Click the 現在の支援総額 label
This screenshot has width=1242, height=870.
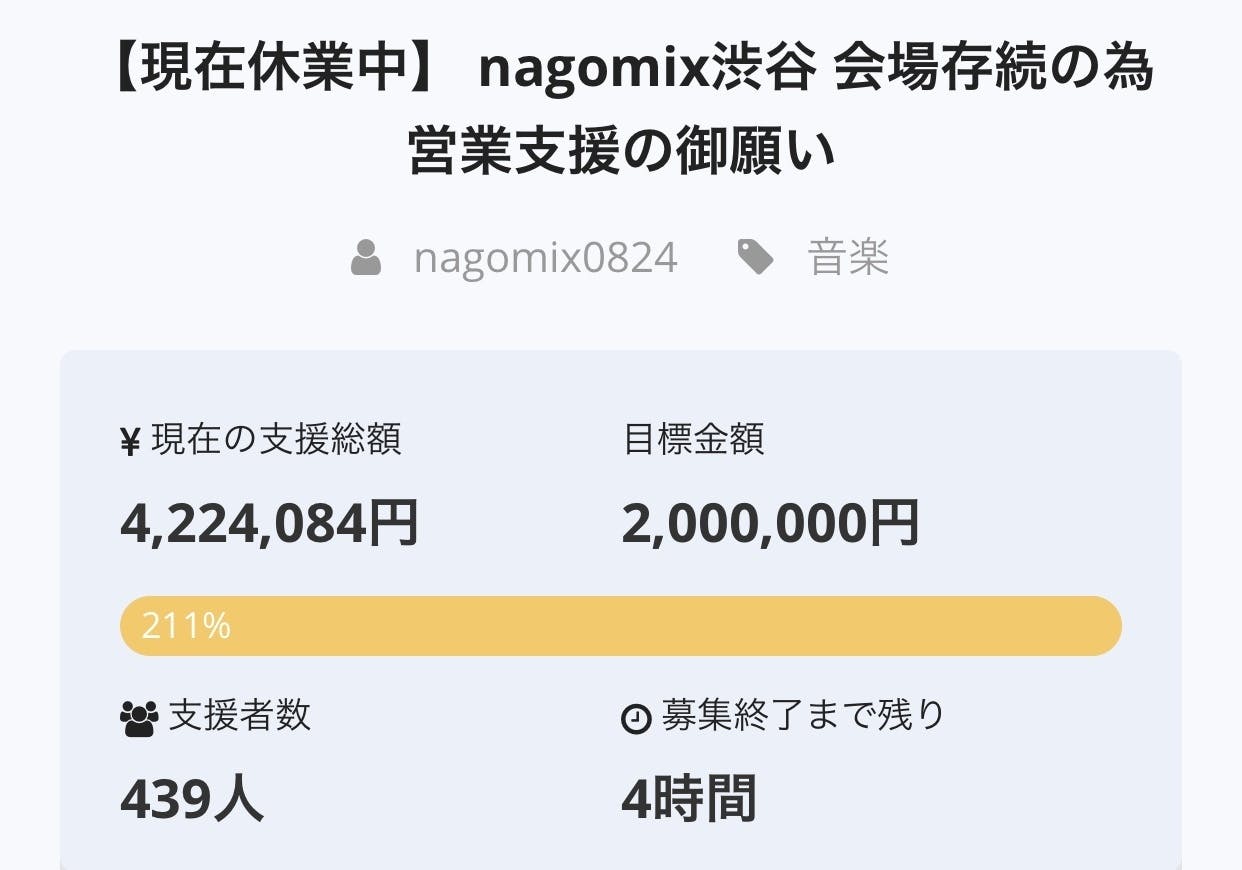pos(276,440)
